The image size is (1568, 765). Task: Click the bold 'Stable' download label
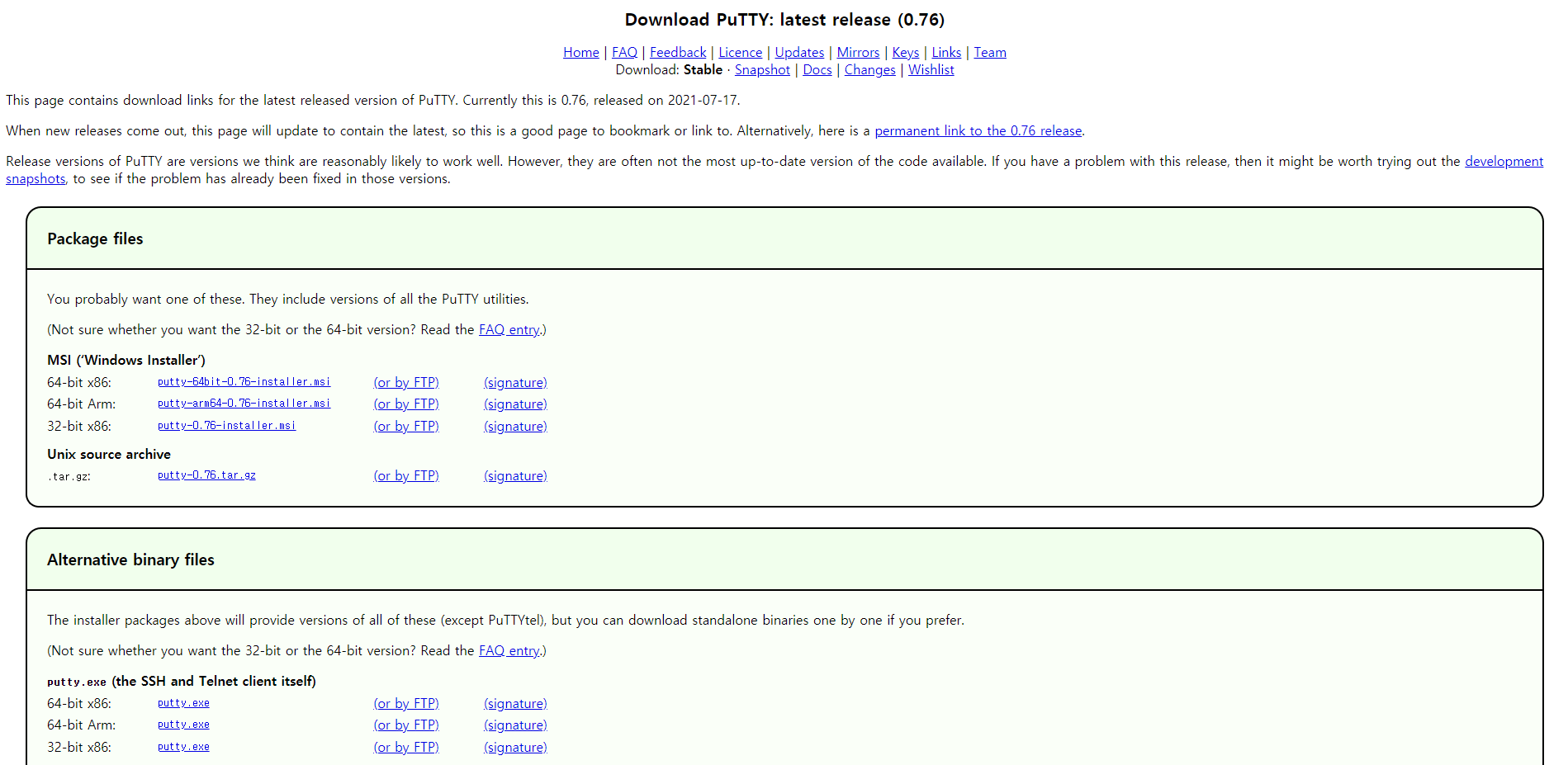click(x=703, y=70)
